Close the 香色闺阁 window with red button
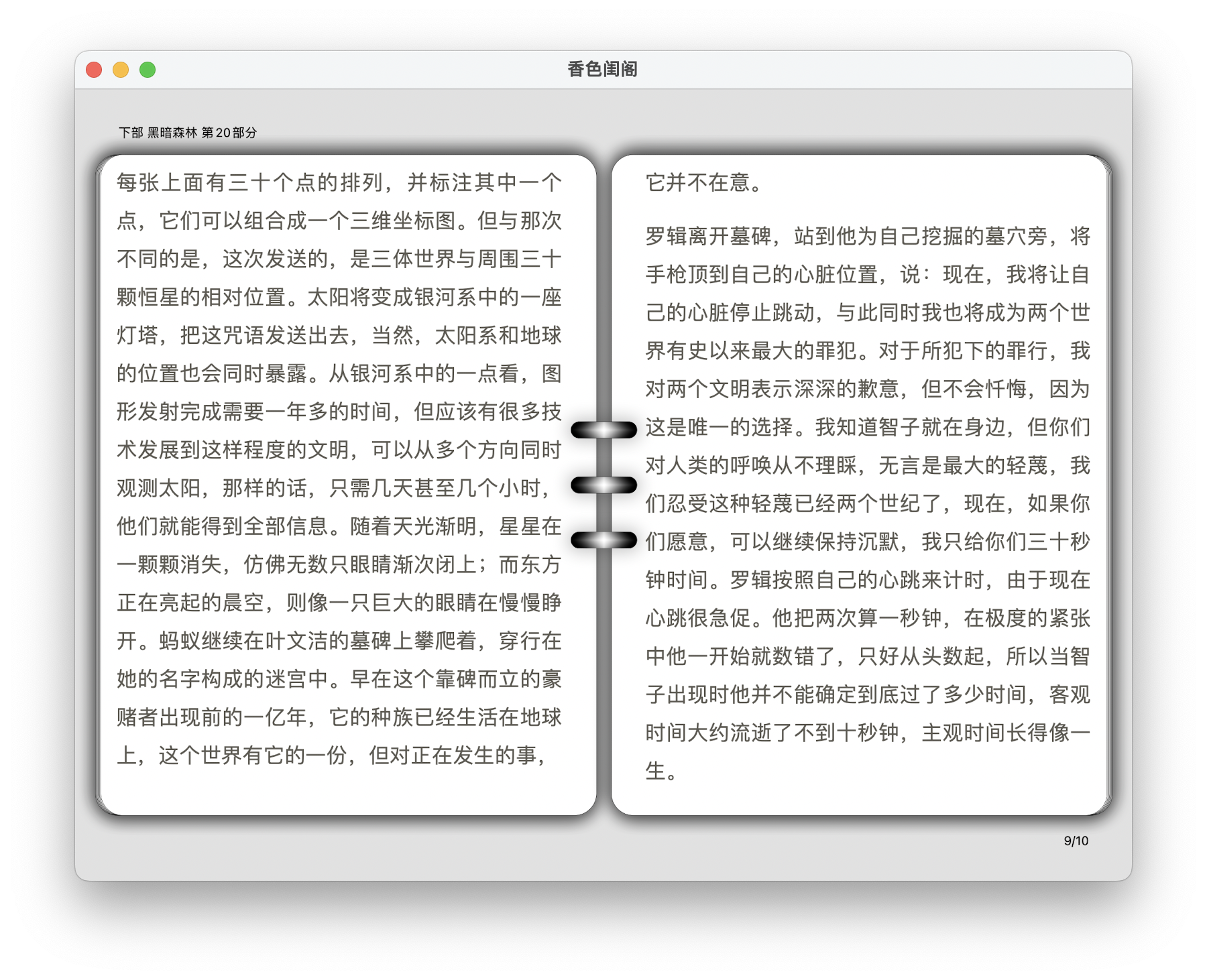The width and height of the screenshot is (1207, 980). pyautogui.click(x=94, y=70)
